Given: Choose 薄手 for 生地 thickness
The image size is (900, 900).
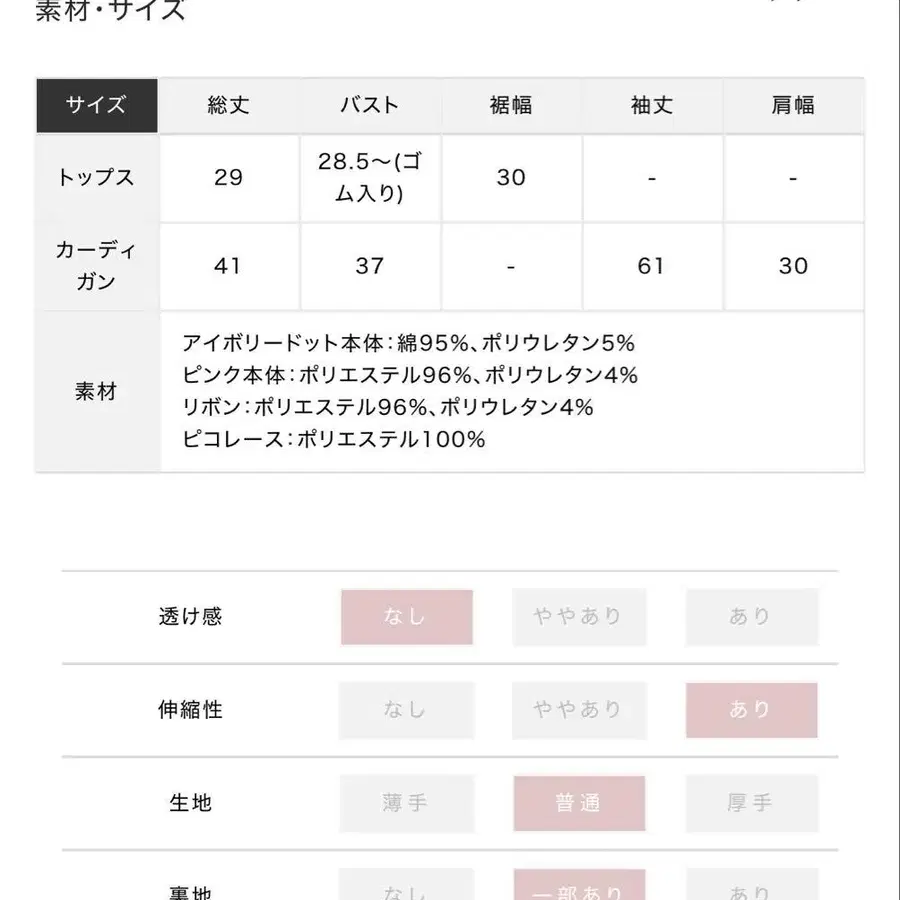Looking at the screenshot, I should click(406, 803).
